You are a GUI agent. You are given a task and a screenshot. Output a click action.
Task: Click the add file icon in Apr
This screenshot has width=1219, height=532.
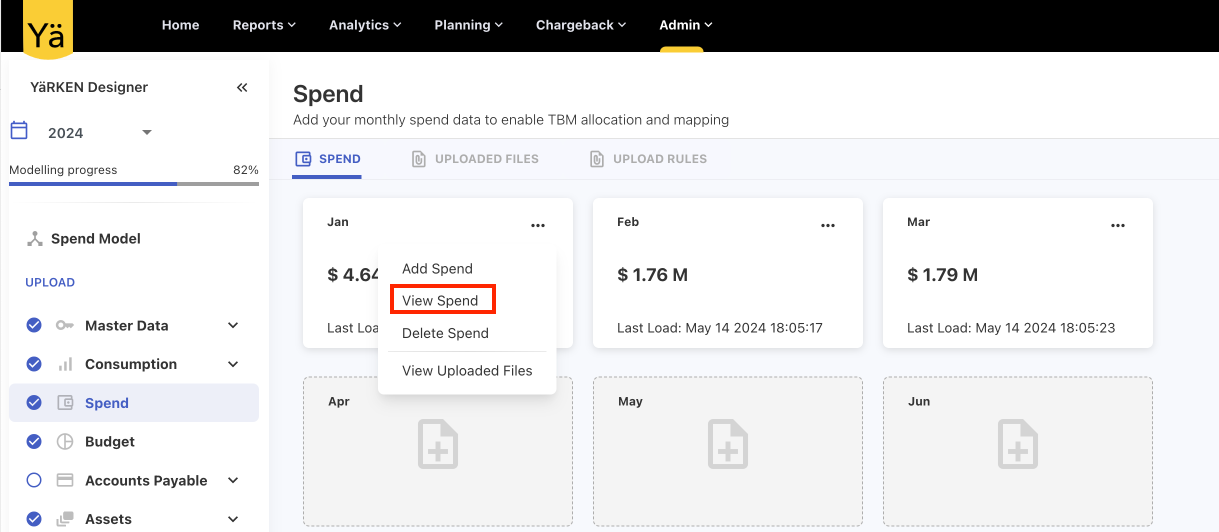click(x=438, y=444)
